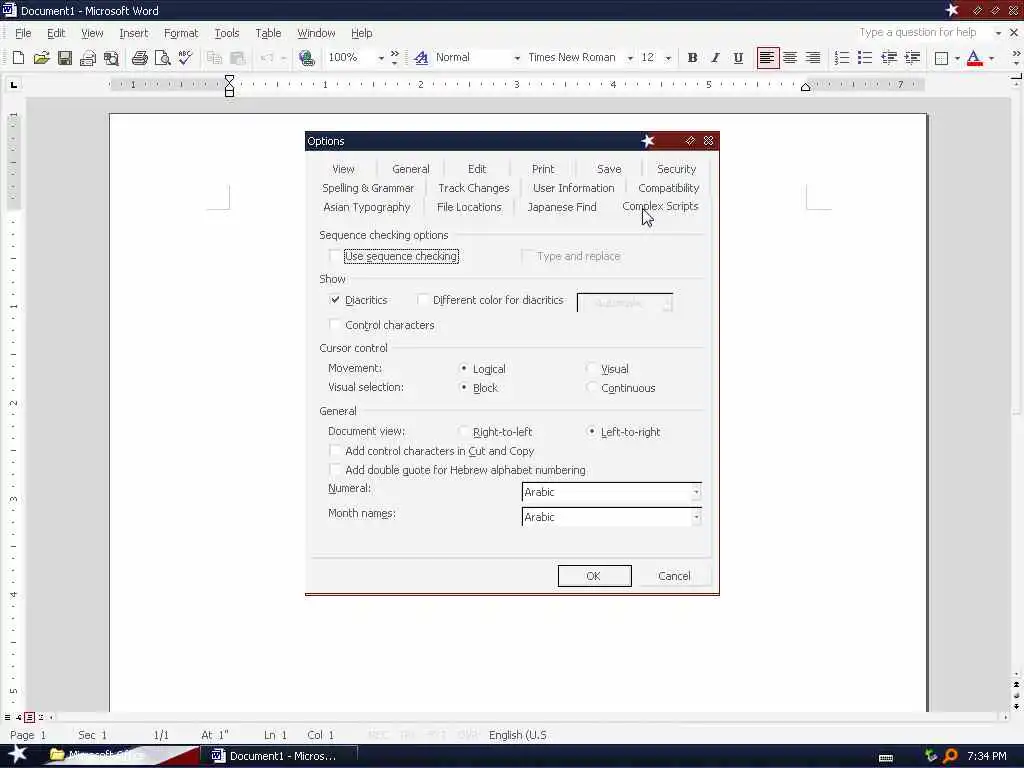The height and width of the screenshot is (768, 1024).
Task: Enable double quote for Hebrew alphabet numbering
Action: 335,470
